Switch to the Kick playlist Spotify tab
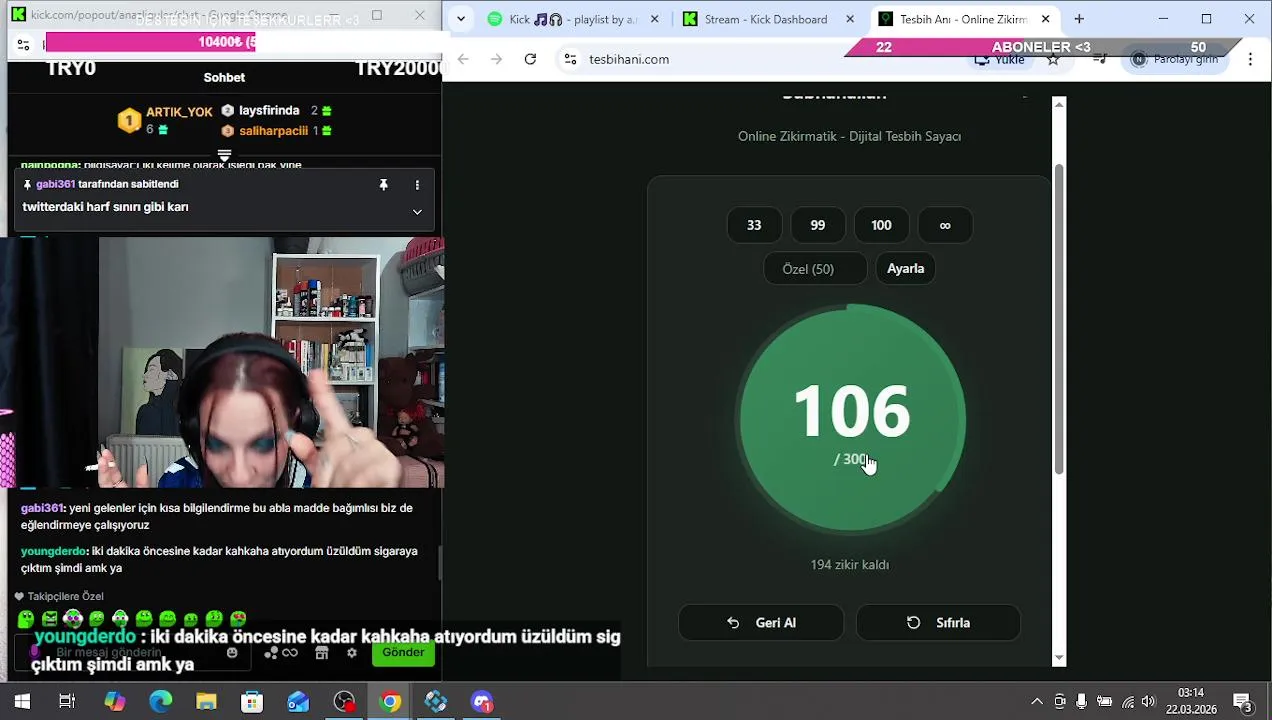Screen dimensions: 1272x720 (572, 19)
